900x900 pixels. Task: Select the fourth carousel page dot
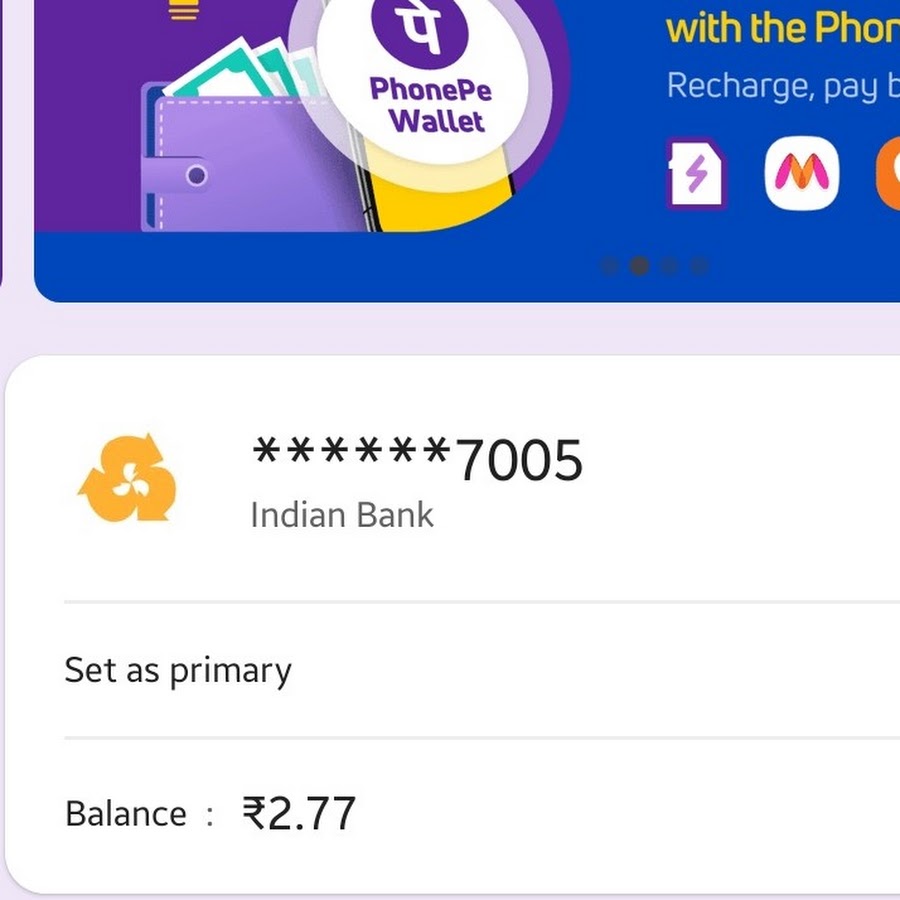point(699,266)
